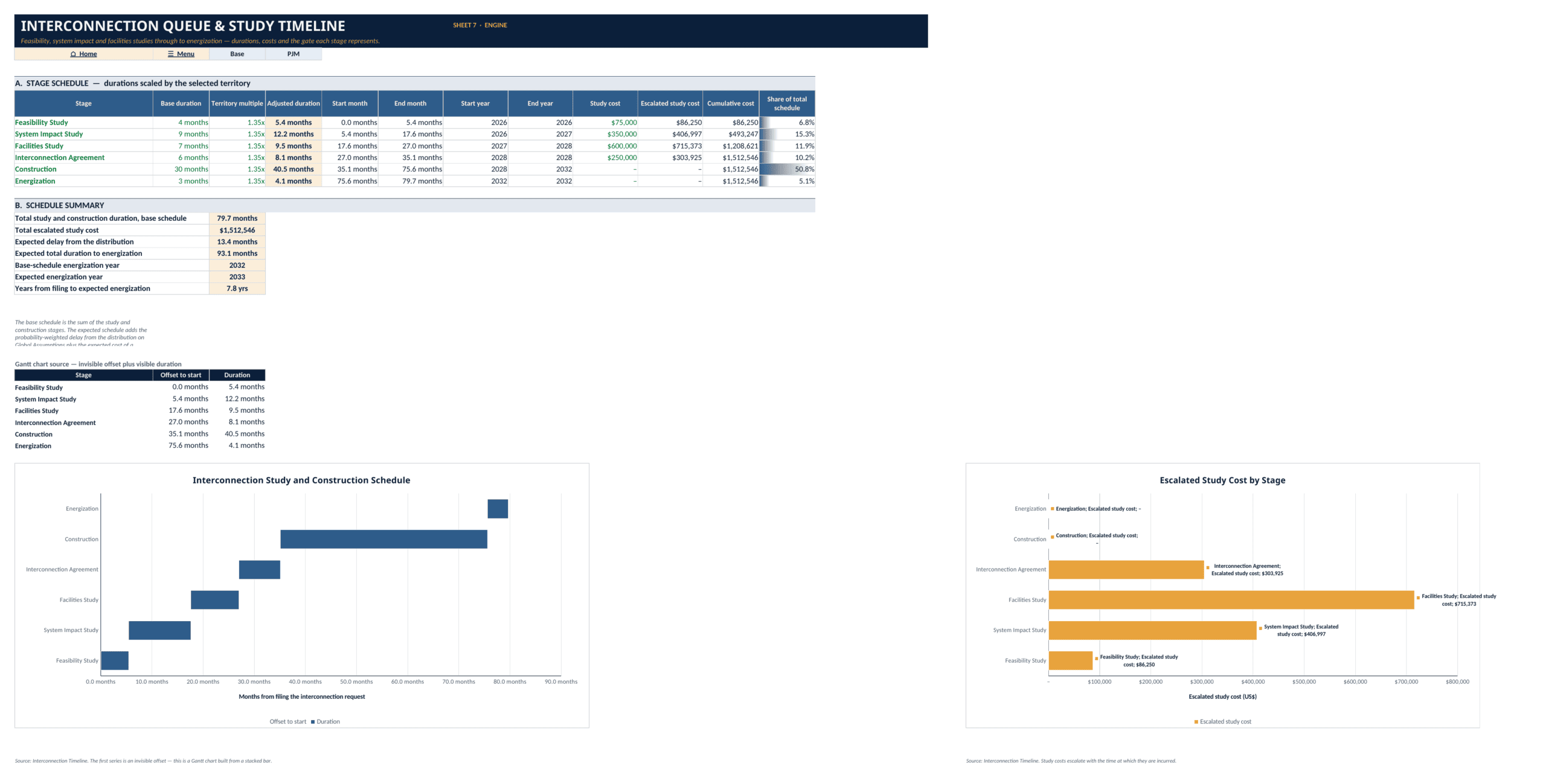Click the Adjusted duration column header
This screenshot has height=784, width=1546.
[293, 103]
